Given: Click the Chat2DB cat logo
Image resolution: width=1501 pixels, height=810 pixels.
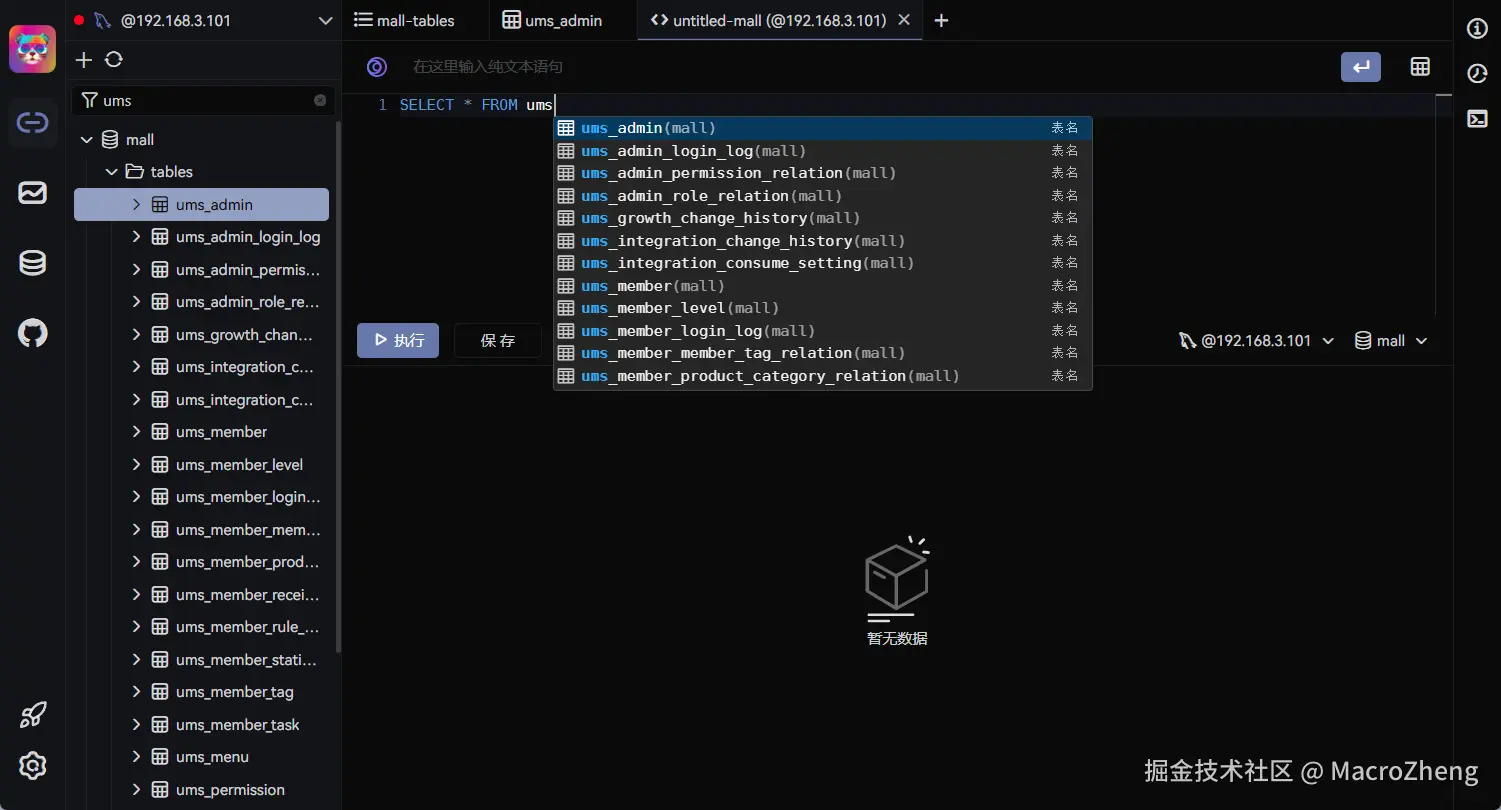Looking at the screenshot, I should [x=33, y=49].
